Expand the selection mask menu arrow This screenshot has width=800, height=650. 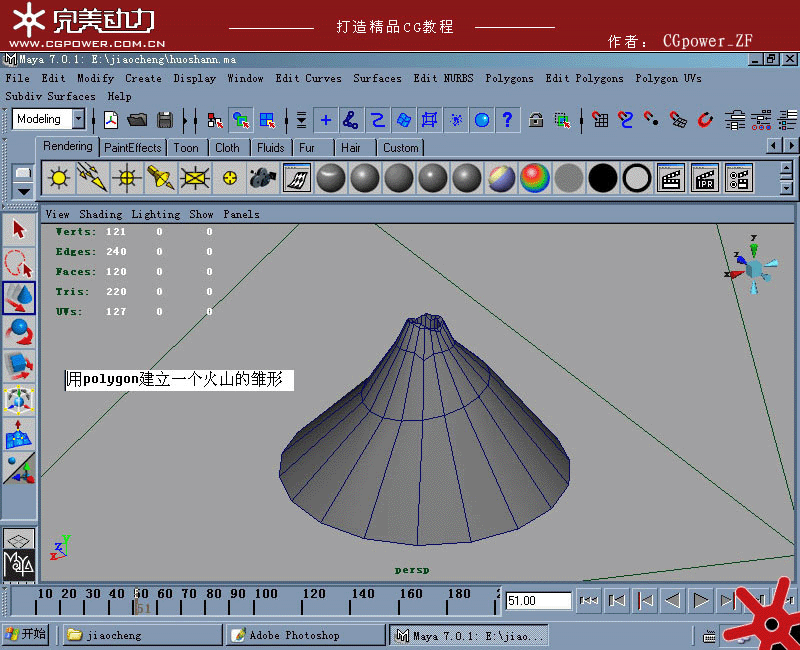point(301,120)
